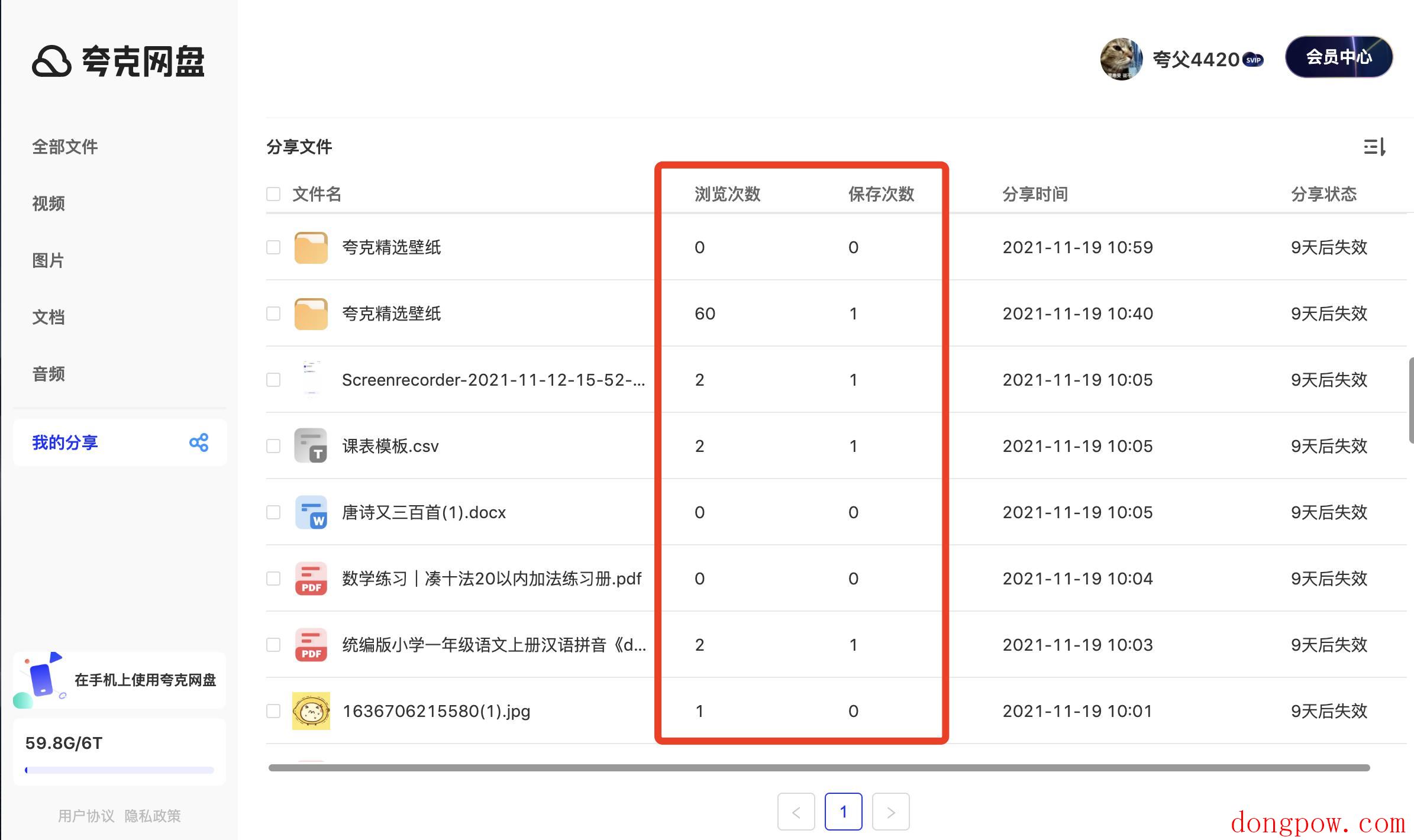Open 隐私政策 link
Screen dimensions: 1414x840
point(153,816)
